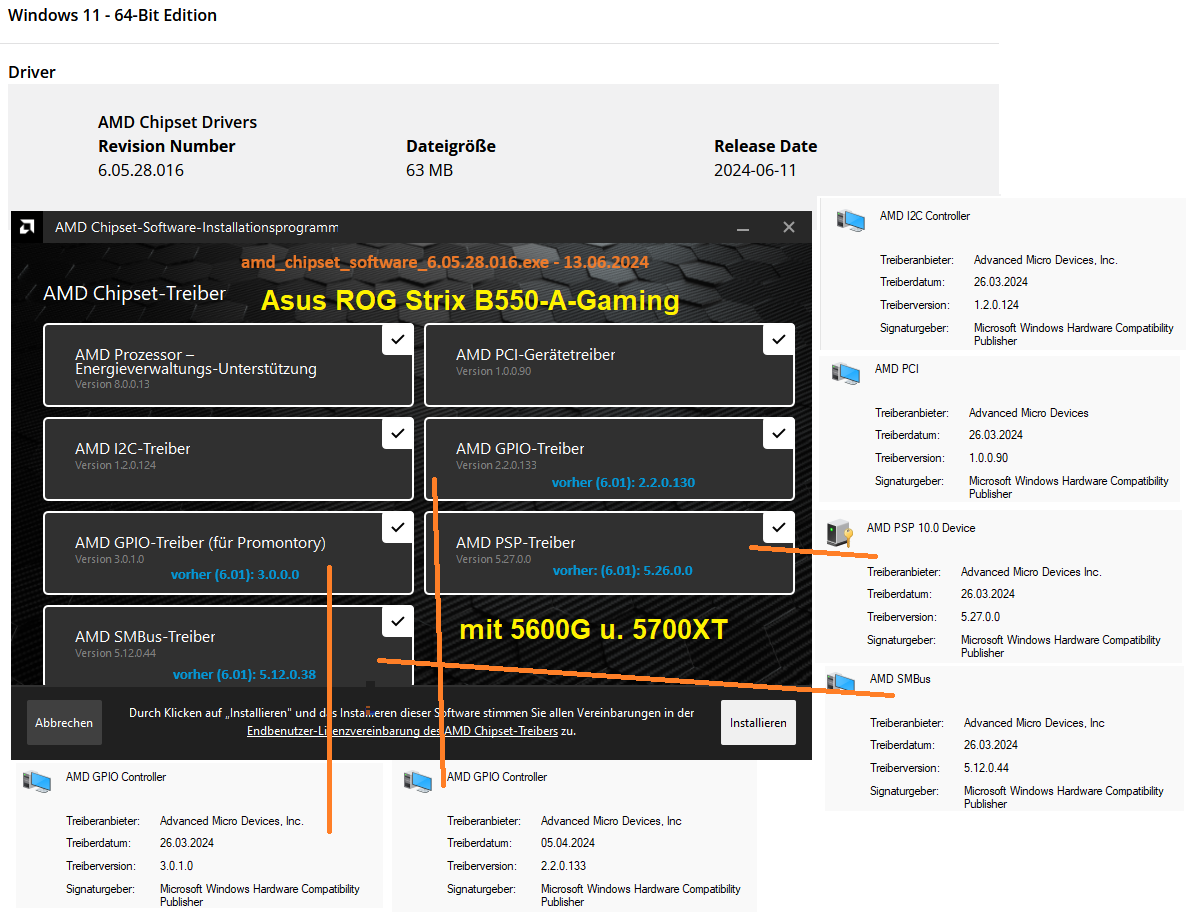Image resolution: width=1188 pixels, height=912 pixels.
Task: Click I2C Controller Treiberversion 1.2.0.124
Action: [996, 305]
